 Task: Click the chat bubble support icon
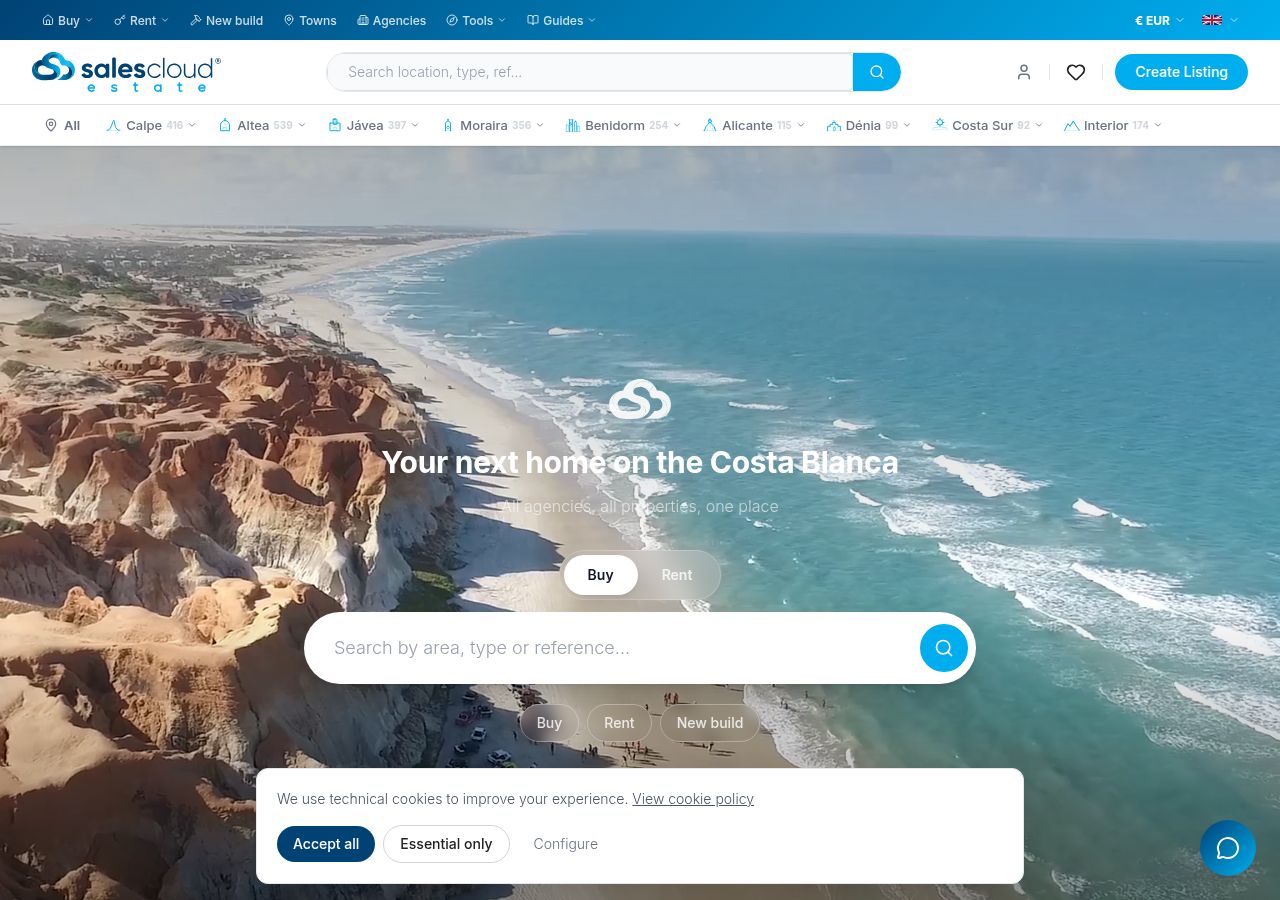coord(1227,848)
